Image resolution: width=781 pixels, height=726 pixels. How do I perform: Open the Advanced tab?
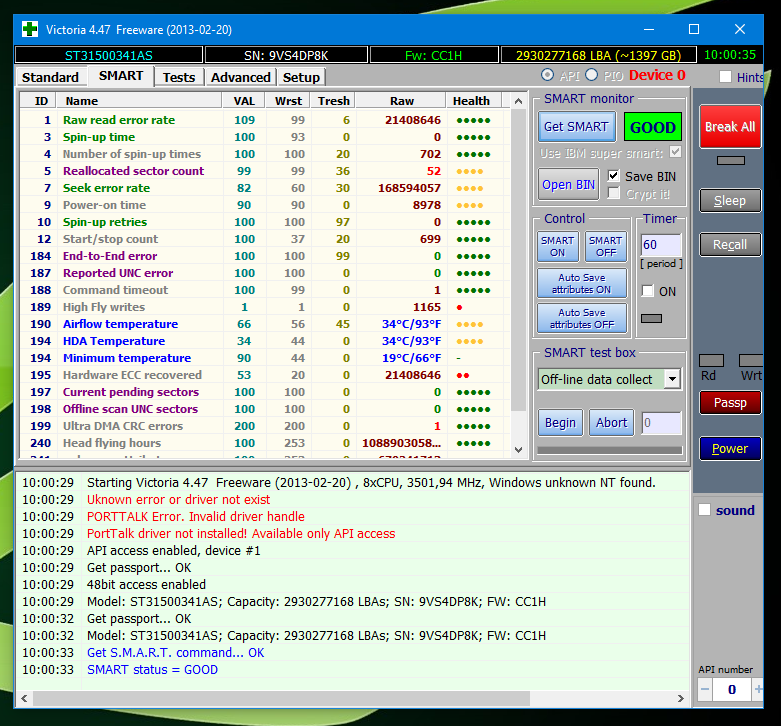240,77
